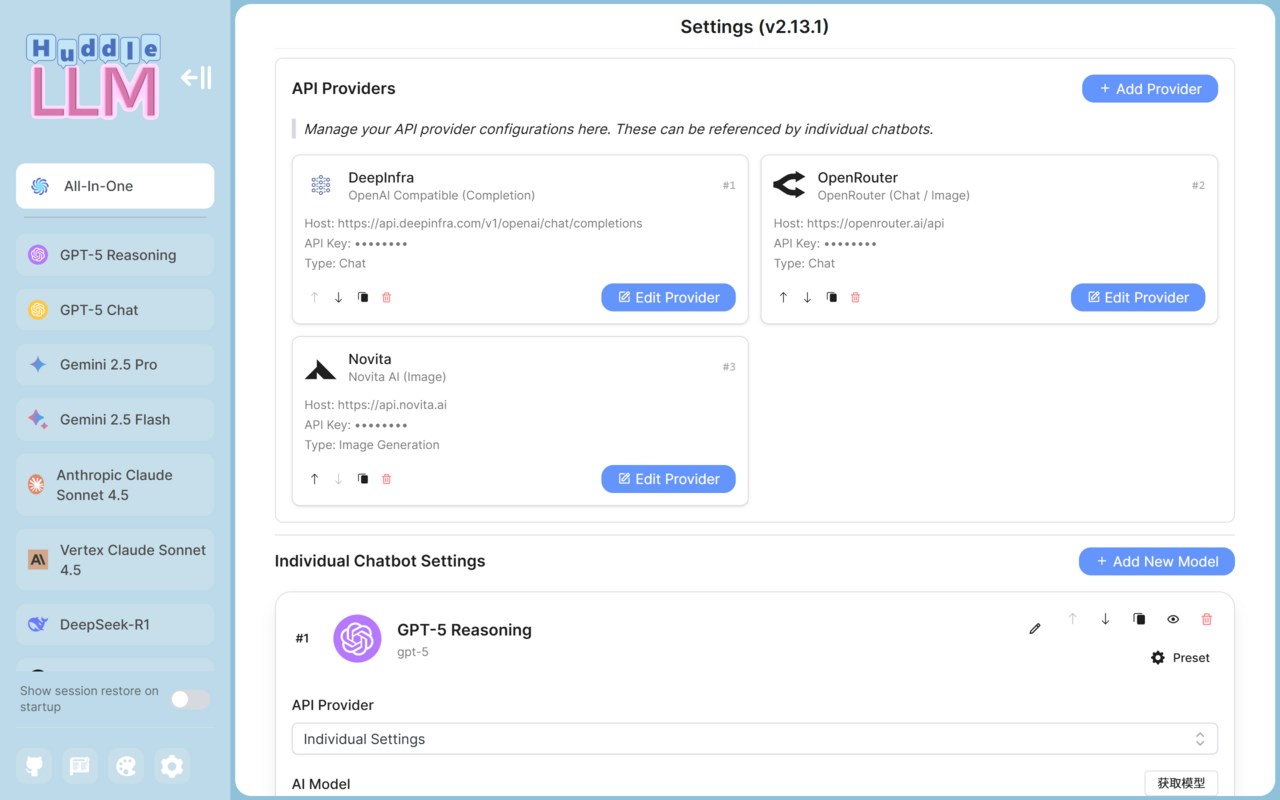Click the "API Providers" heading

[343, 89]
